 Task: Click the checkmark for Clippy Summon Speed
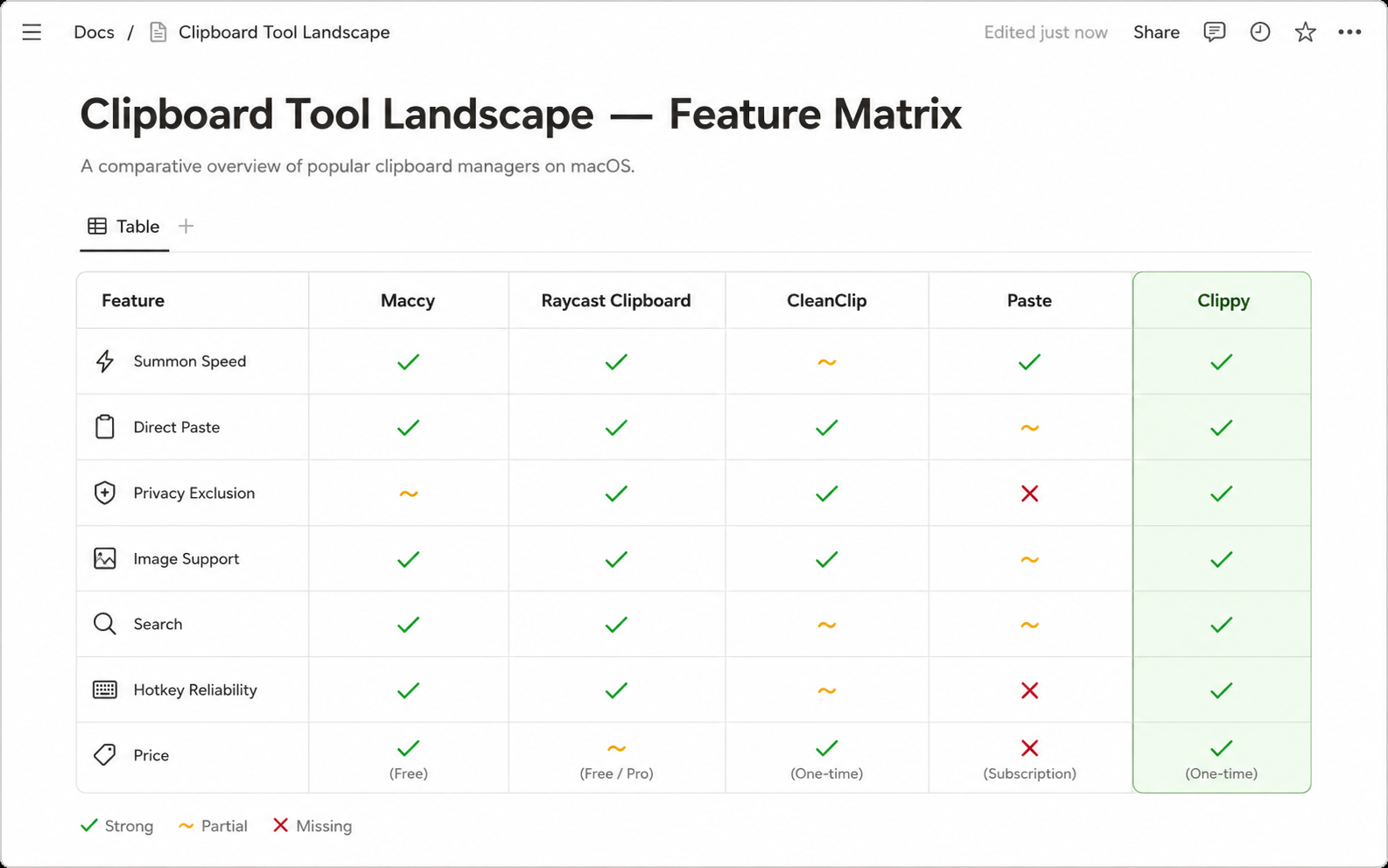(x=1222, y=361)
